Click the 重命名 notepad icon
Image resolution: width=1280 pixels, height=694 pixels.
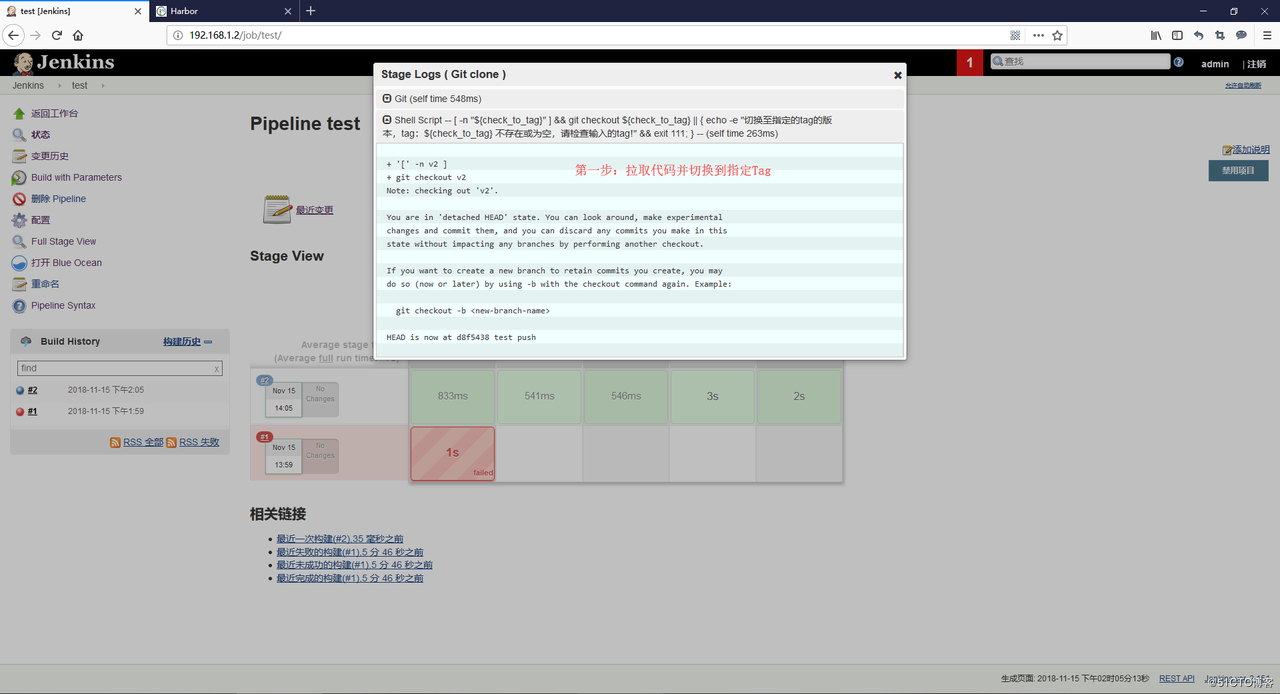point(19,284)
